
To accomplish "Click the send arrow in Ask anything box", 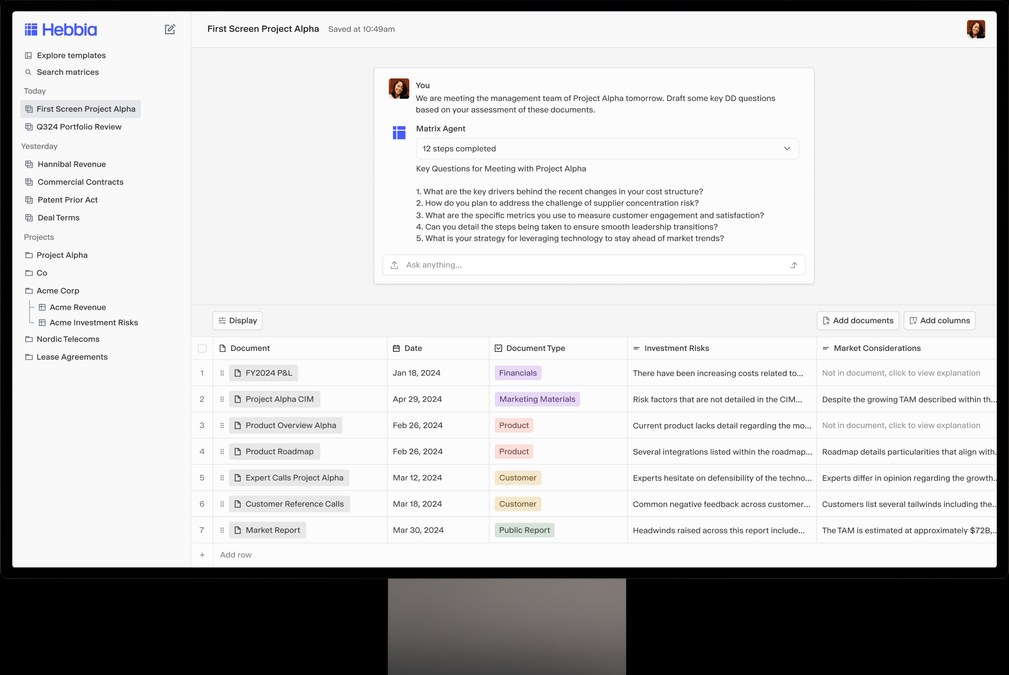I will click(793, 265).
